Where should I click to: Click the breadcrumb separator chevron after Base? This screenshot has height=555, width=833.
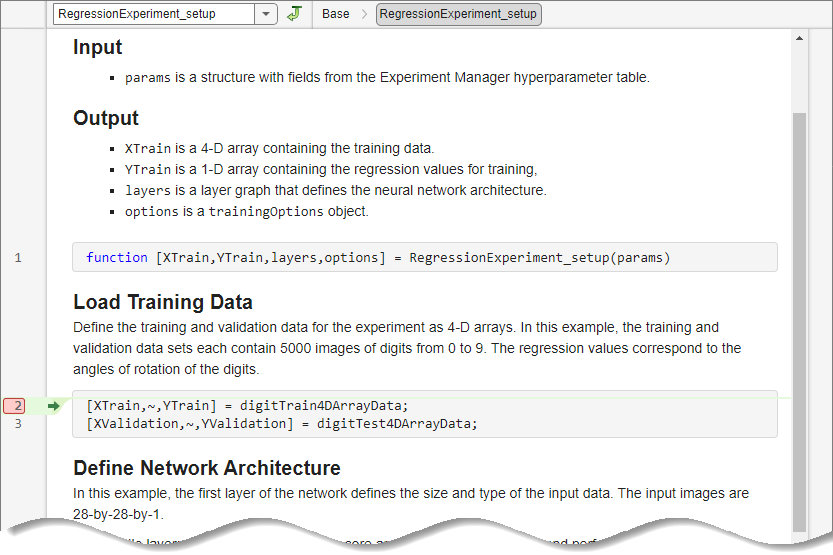pyautogui.click(x=364, y=14)
